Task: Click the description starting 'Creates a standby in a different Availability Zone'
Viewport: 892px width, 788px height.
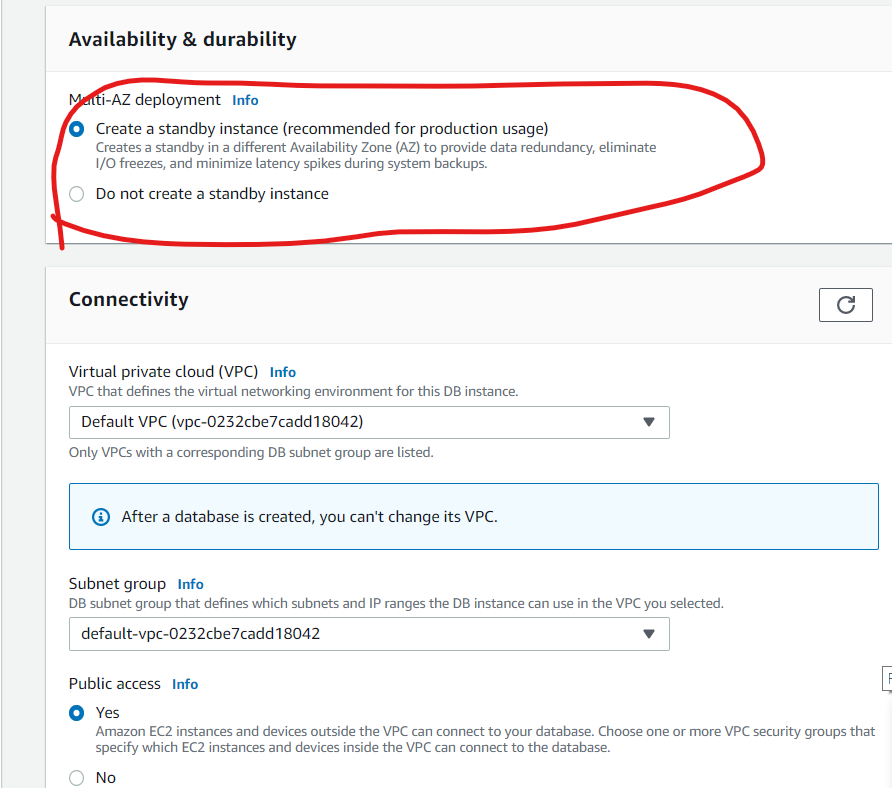Action: coord(376,155)
